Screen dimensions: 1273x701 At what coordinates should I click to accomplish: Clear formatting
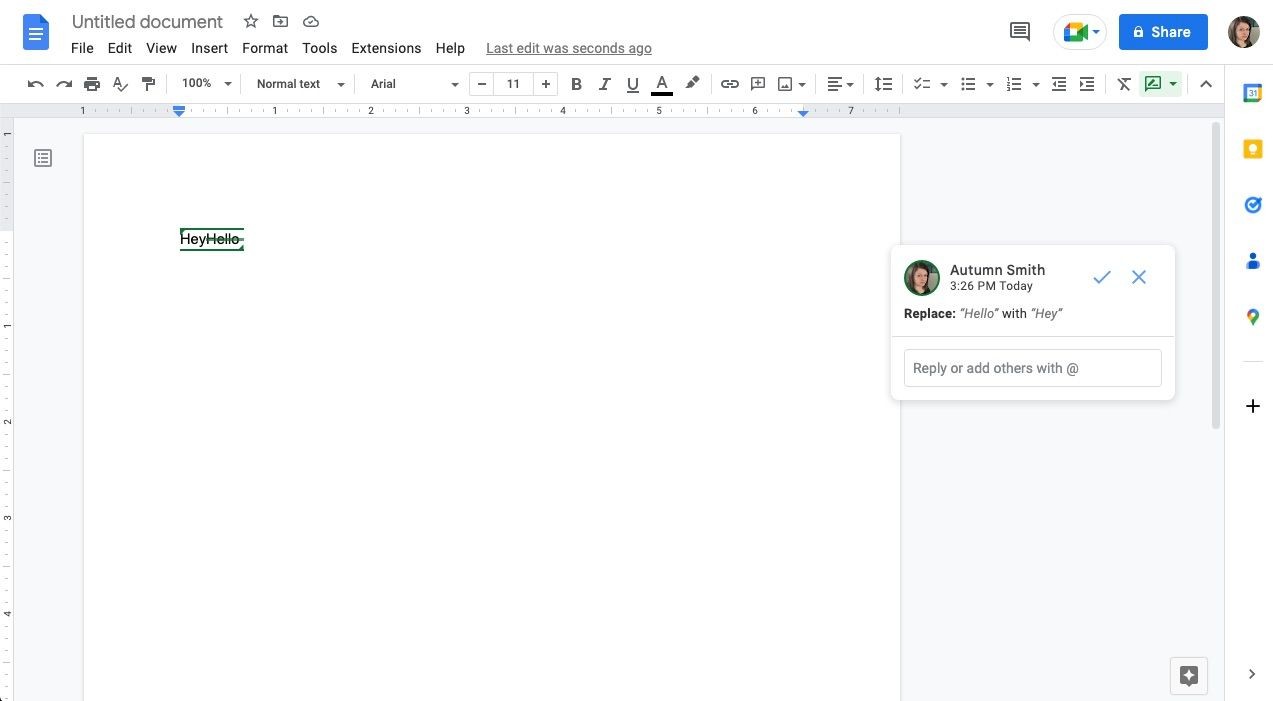point(1124,84)
